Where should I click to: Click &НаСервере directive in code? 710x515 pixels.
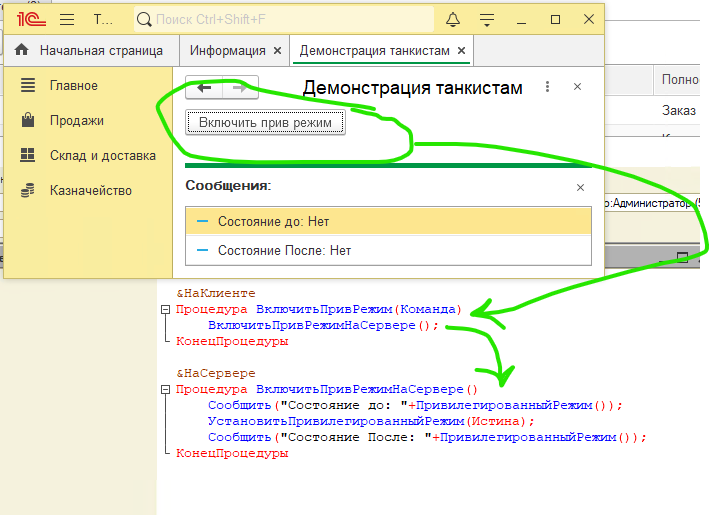pyautogui.click(x=216, y=373)
